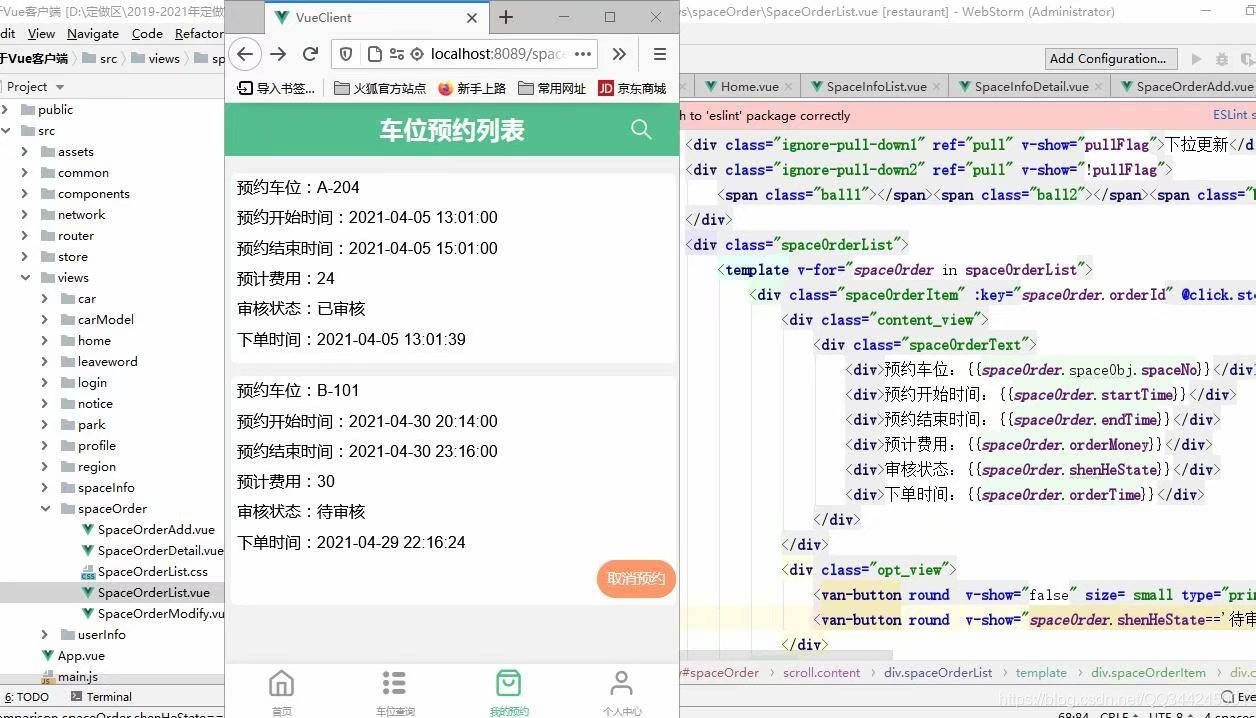Click the 导入书签 bookmark item
1256x718 pixels.
(276, 88)
